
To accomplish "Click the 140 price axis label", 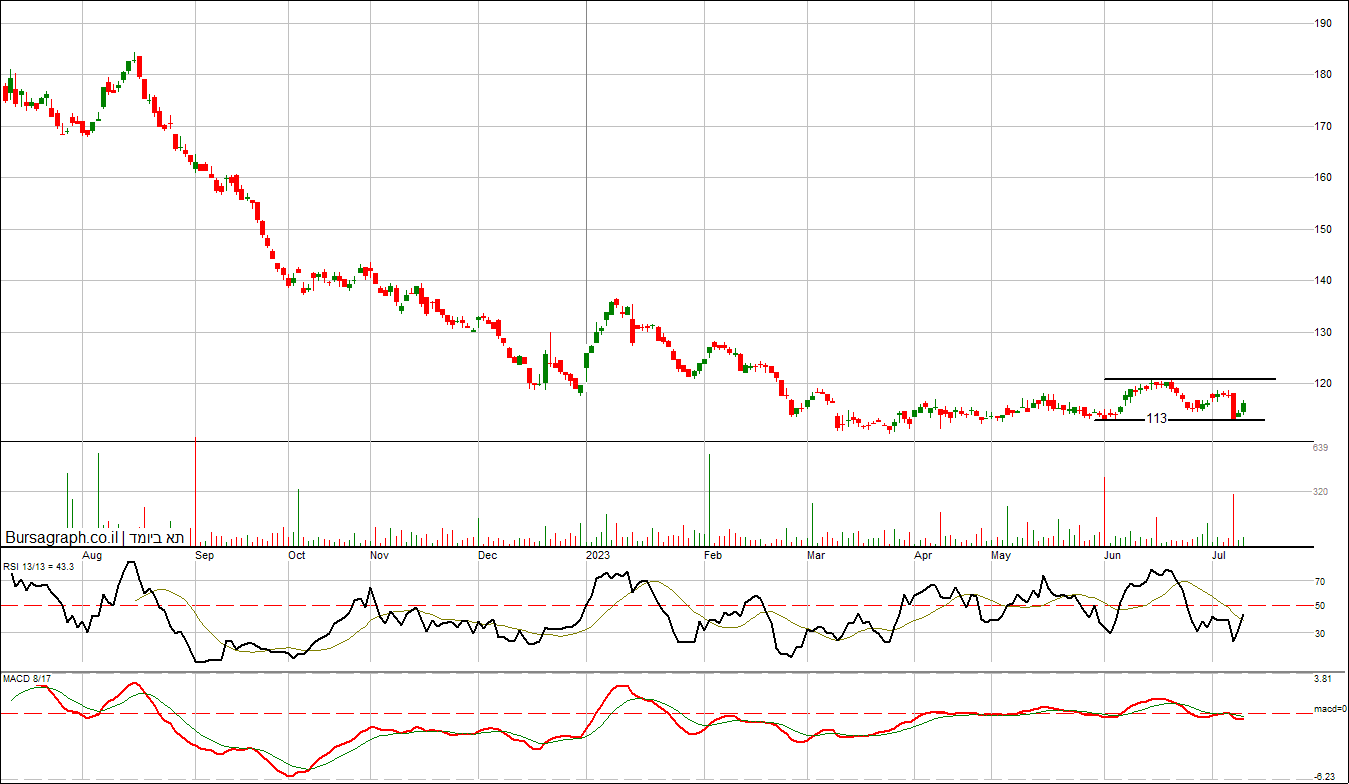I will click(1323, 281).
